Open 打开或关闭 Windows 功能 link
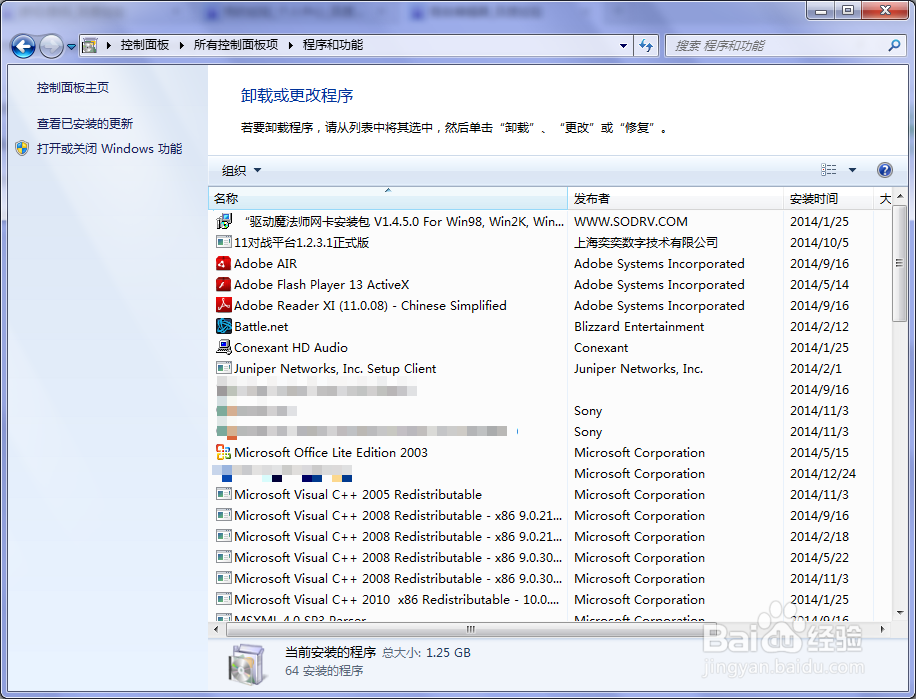Image resolution: width=916 pixels, height=699 pixels. (109, 149)
